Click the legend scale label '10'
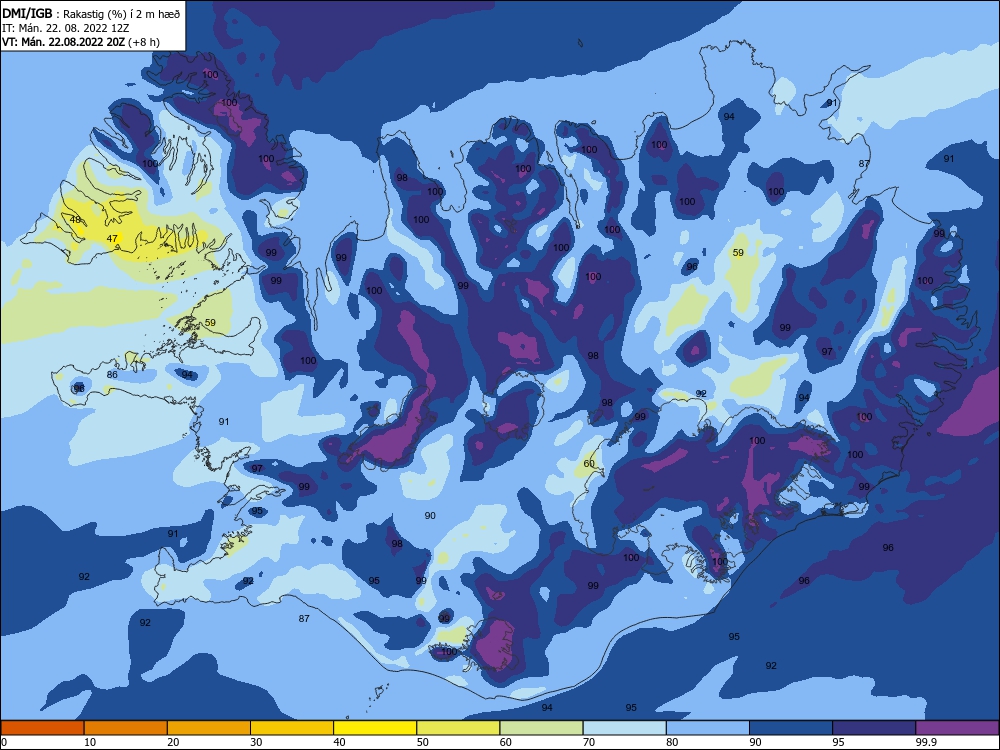Viewport: 1000px width, 750px height. (90, 742)
